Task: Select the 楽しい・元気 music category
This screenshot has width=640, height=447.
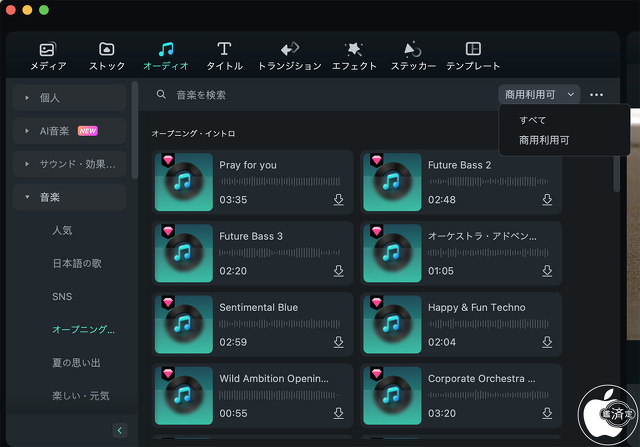Action: pyautogui.click(x=81, y=396)
